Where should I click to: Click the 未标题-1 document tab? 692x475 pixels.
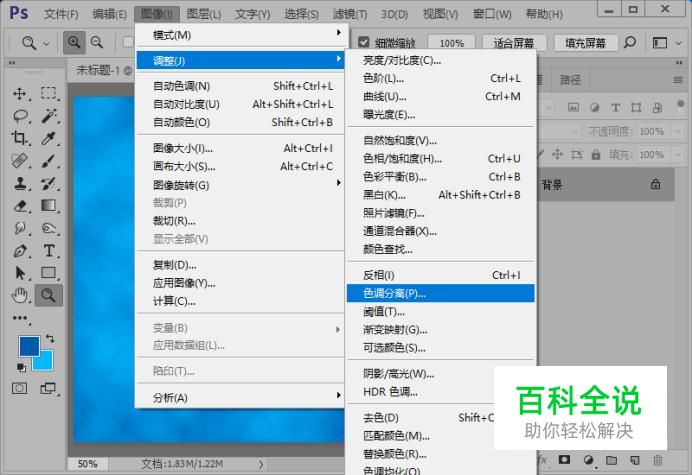point(102,70)
